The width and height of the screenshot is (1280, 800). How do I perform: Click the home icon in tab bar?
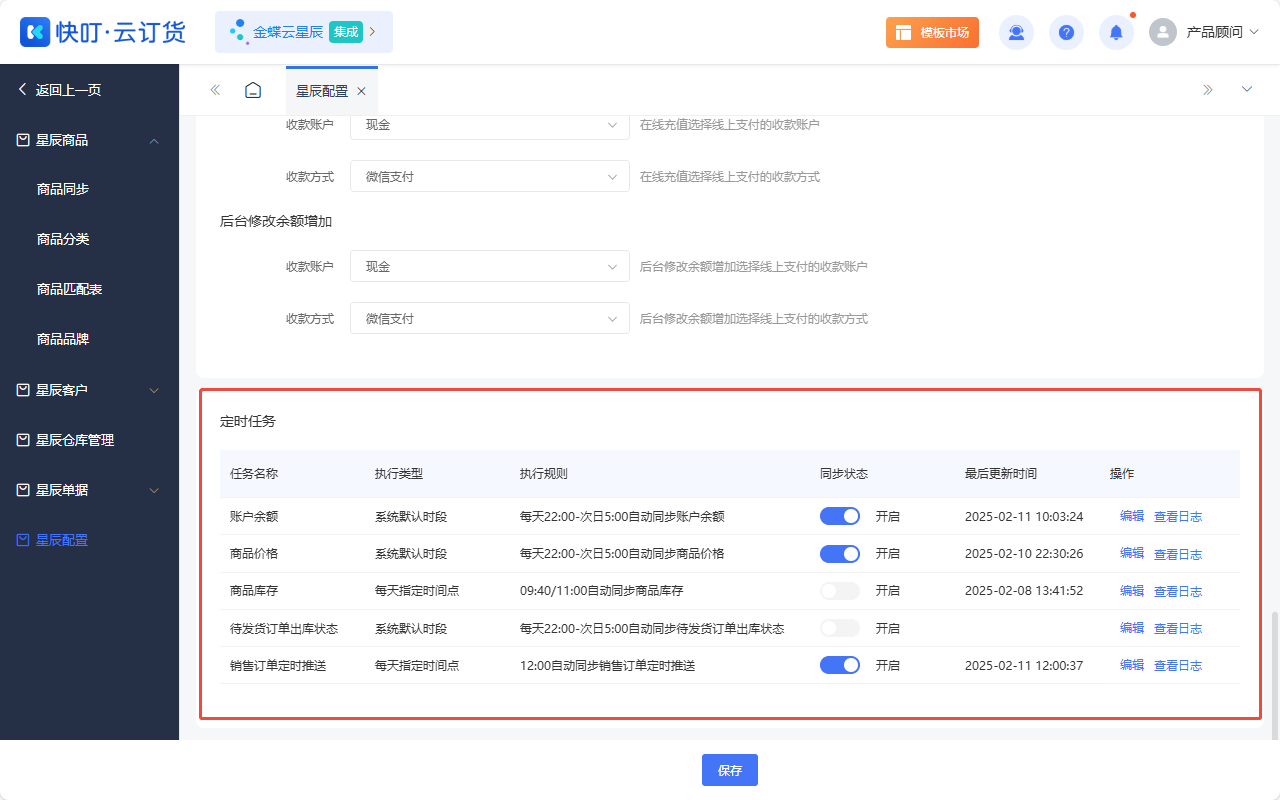pyautogui.click(x=253, y=90)
